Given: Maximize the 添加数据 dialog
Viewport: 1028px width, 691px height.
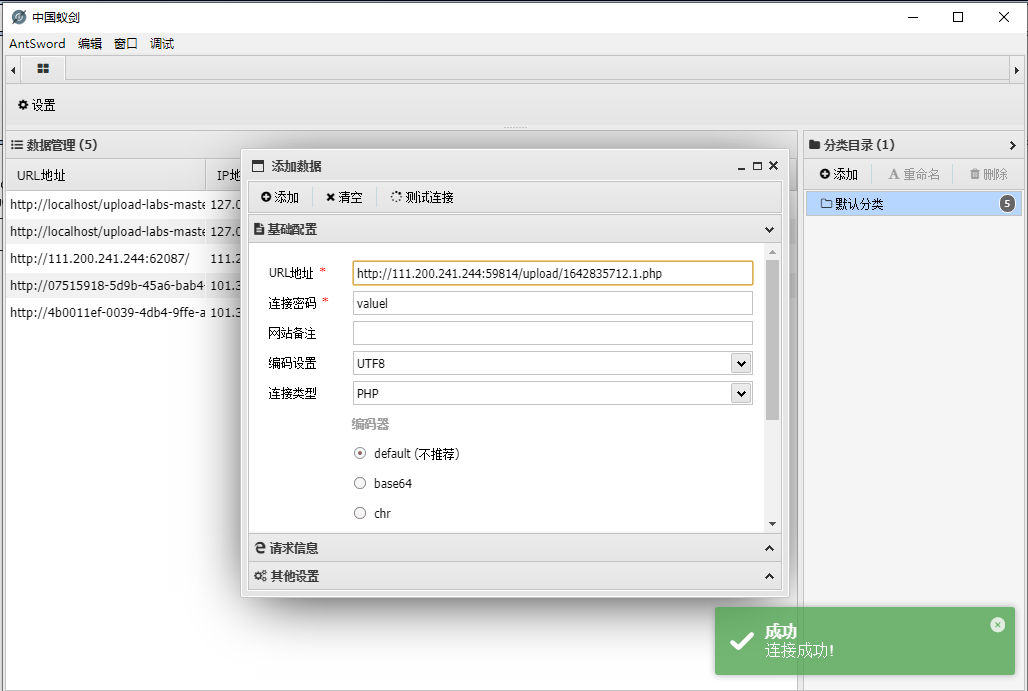Looking at the screenshot, I should pos(757,167).
